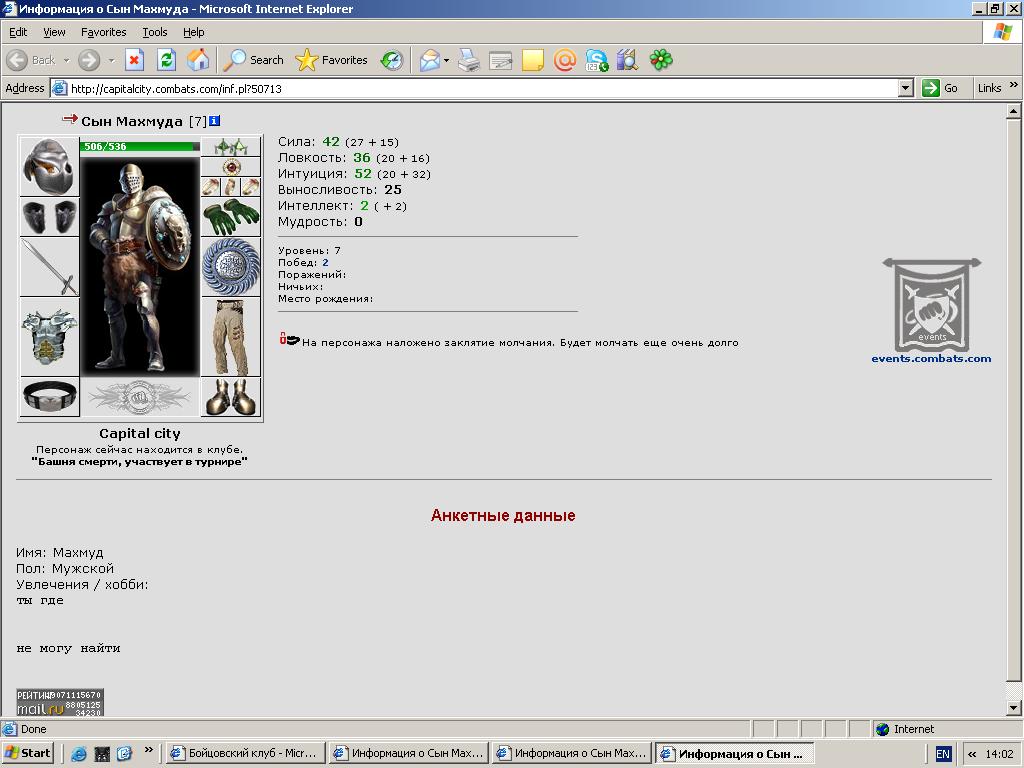This screenshot has width=1024, height=768.
Task: Click the EN language indicator
Action: 943,754
